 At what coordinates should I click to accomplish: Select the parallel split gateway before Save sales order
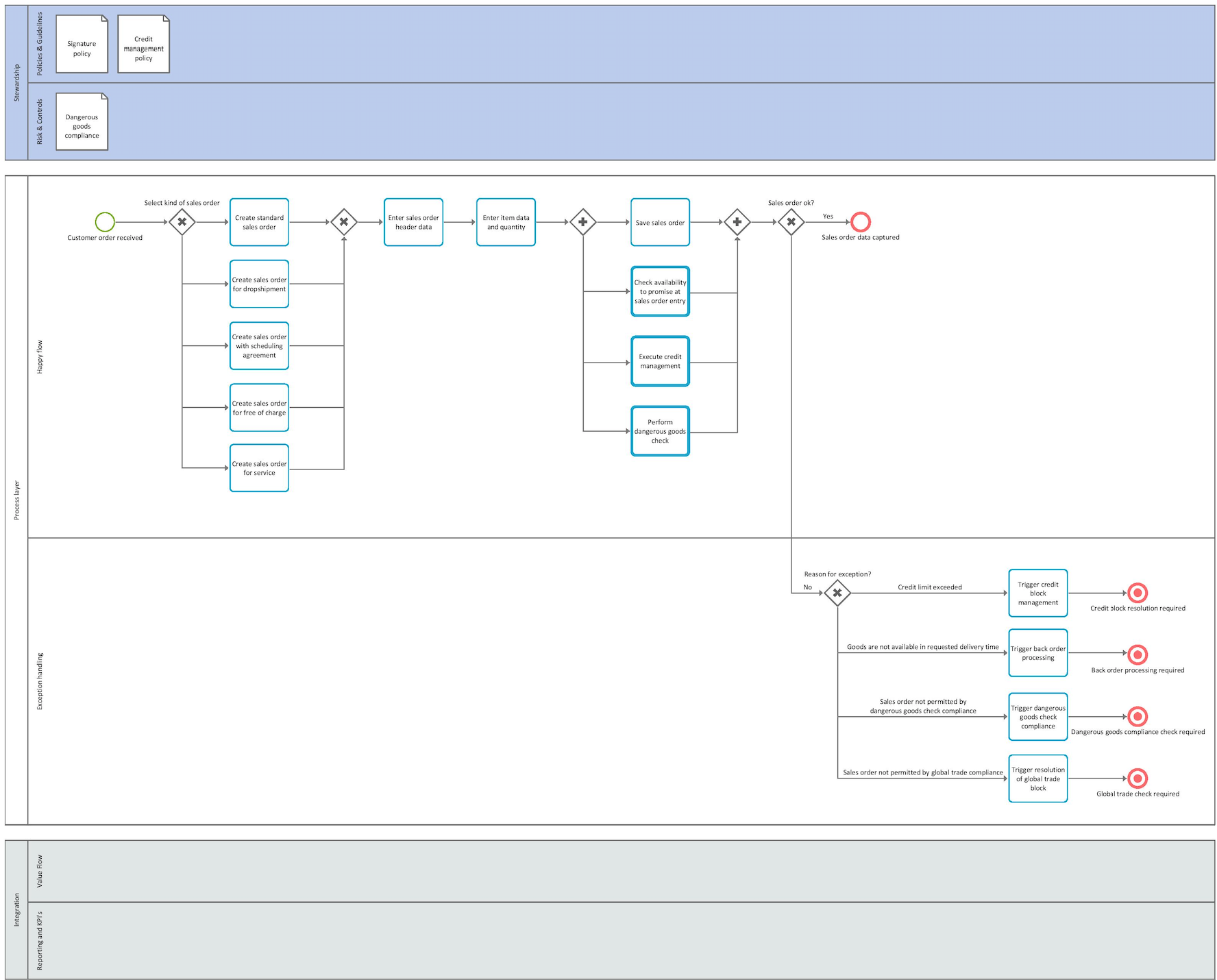click(583, 222)
